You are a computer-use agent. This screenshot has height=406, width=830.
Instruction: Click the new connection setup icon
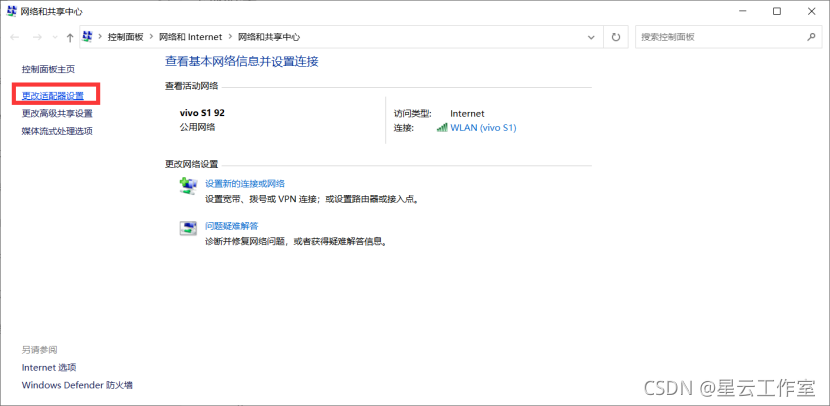(x=188, y=185)
